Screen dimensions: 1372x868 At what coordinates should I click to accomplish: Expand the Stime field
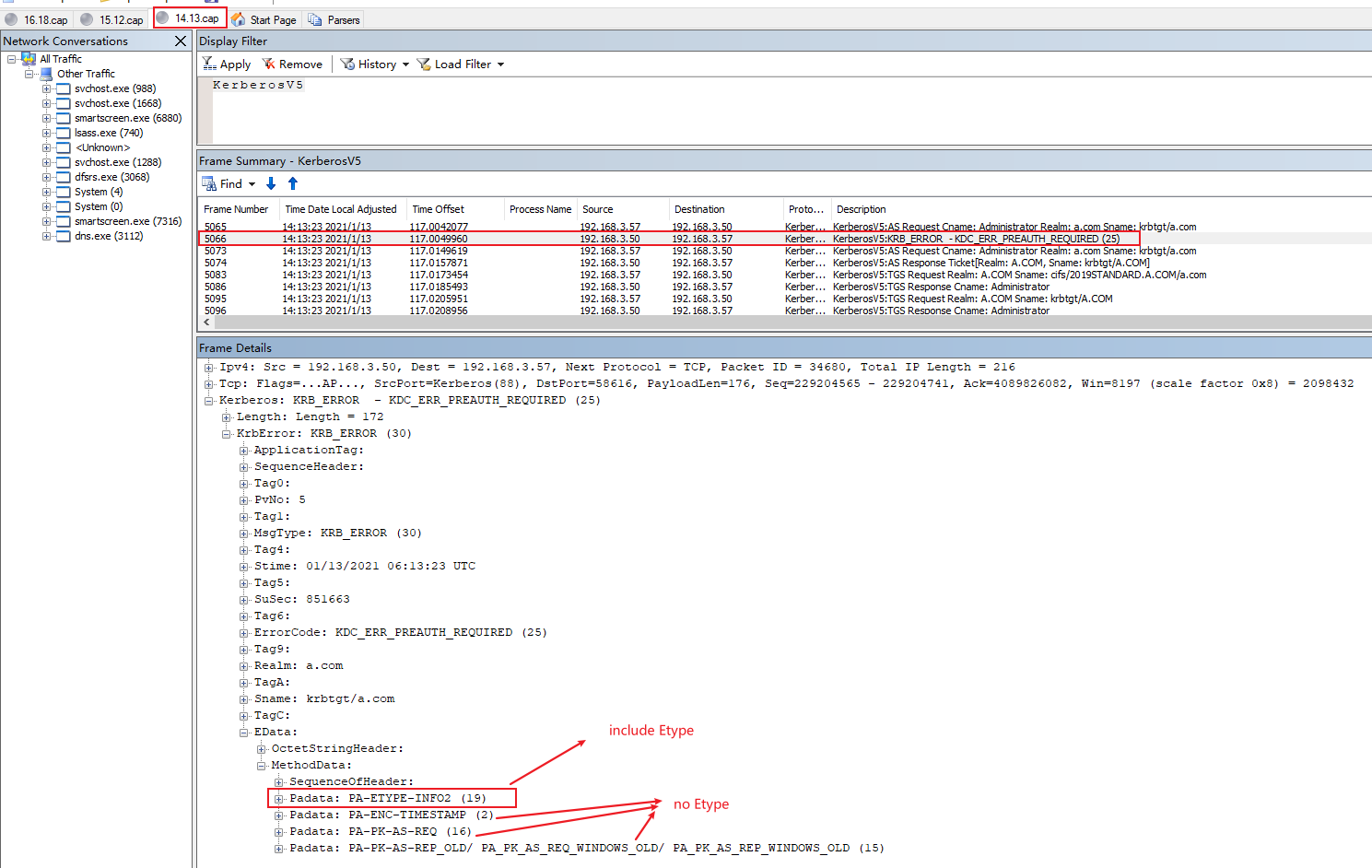(244, 566)
